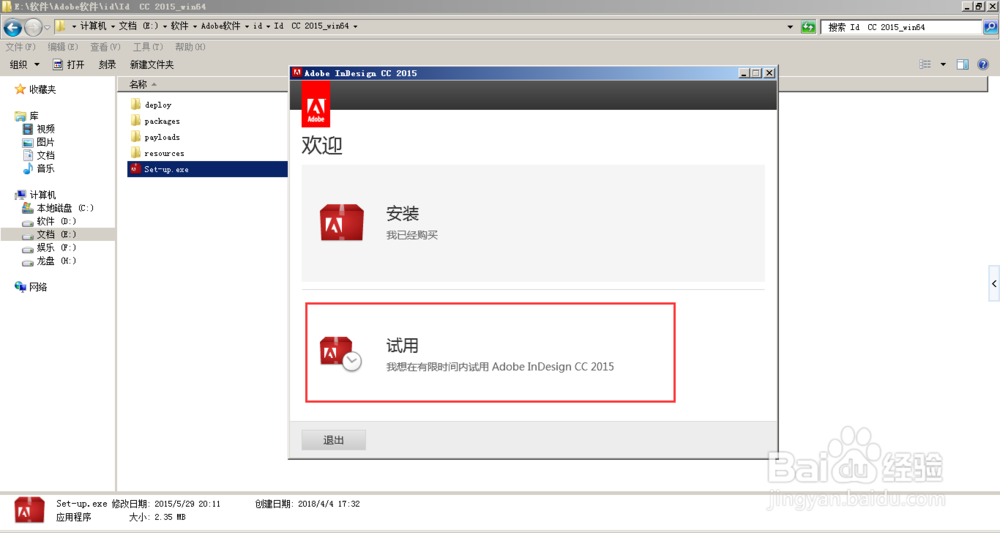
Task: Select 软件 (D:) drive
Action: [50, 221]
